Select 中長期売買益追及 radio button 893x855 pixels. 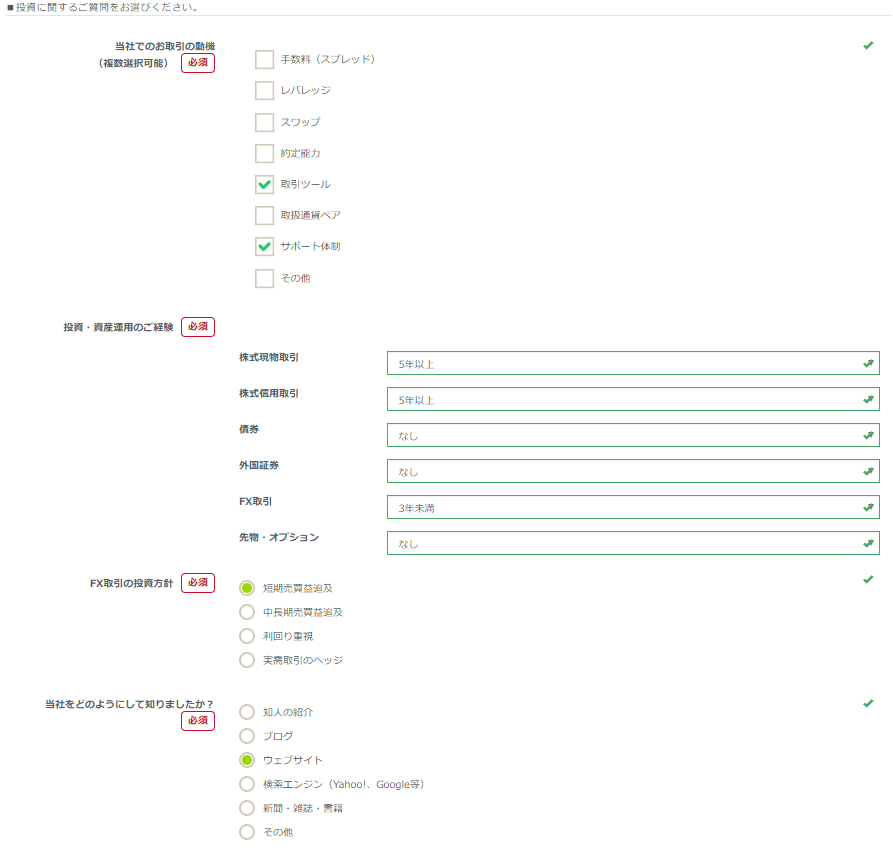pos(247,612)
